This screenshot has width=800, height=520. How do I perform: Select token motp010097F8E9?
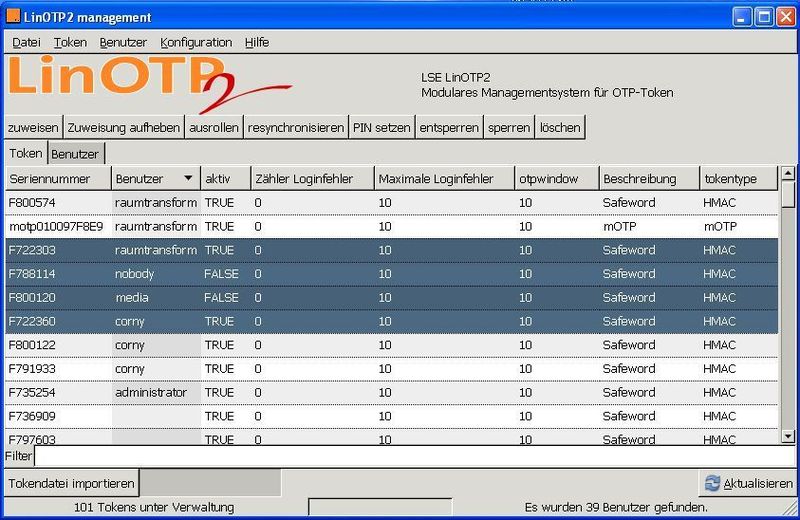coord(392,226)
